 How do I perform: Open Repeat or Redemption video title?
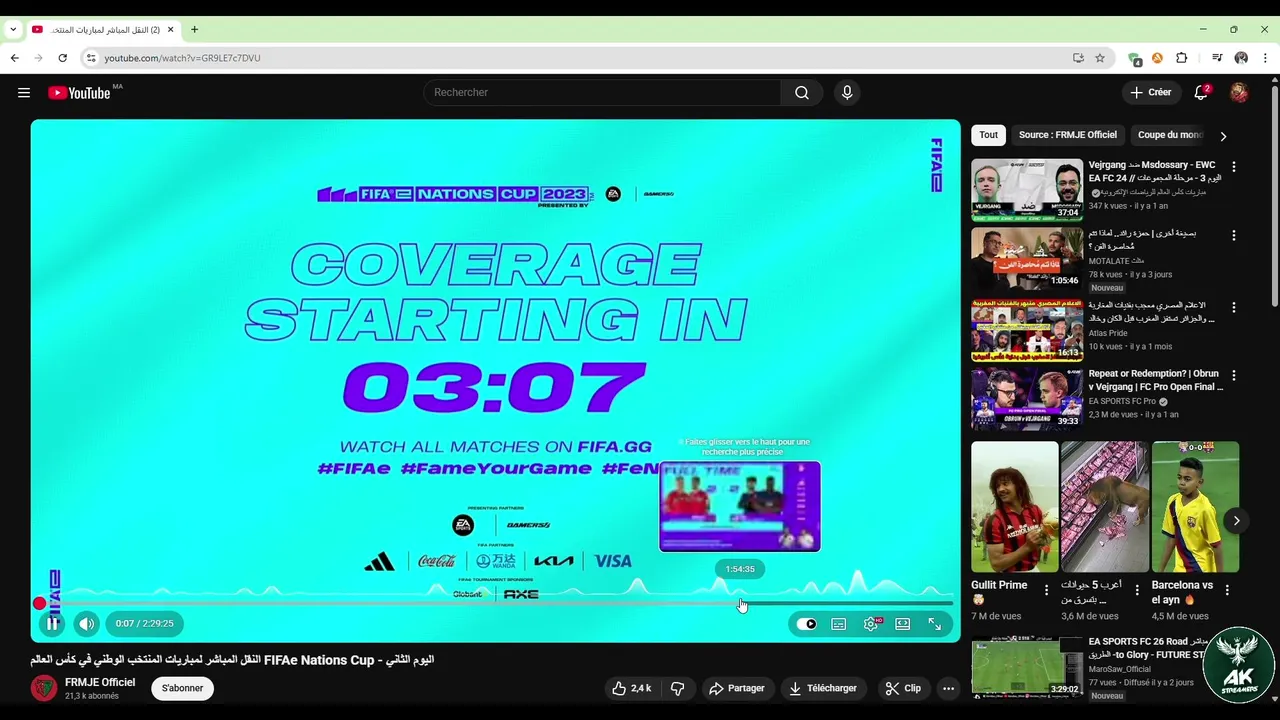click(x=1156, y=380)
